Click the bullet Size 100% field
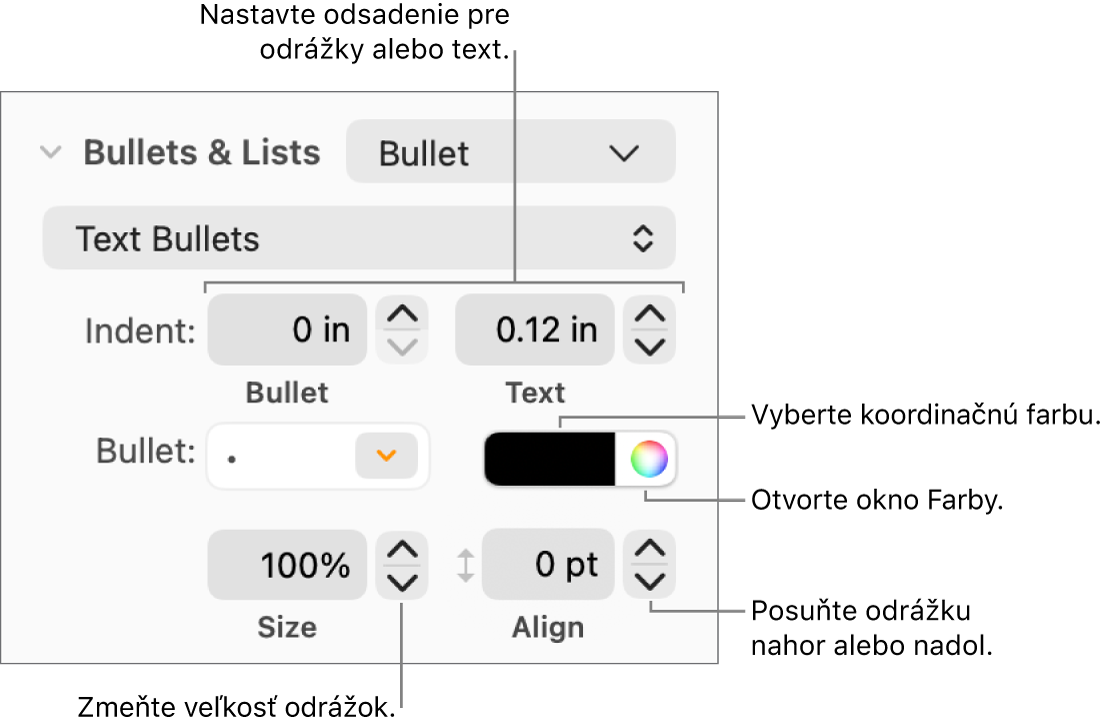Image resolution: width=1117 pixels, height=724 pixels. coord(287,565)
